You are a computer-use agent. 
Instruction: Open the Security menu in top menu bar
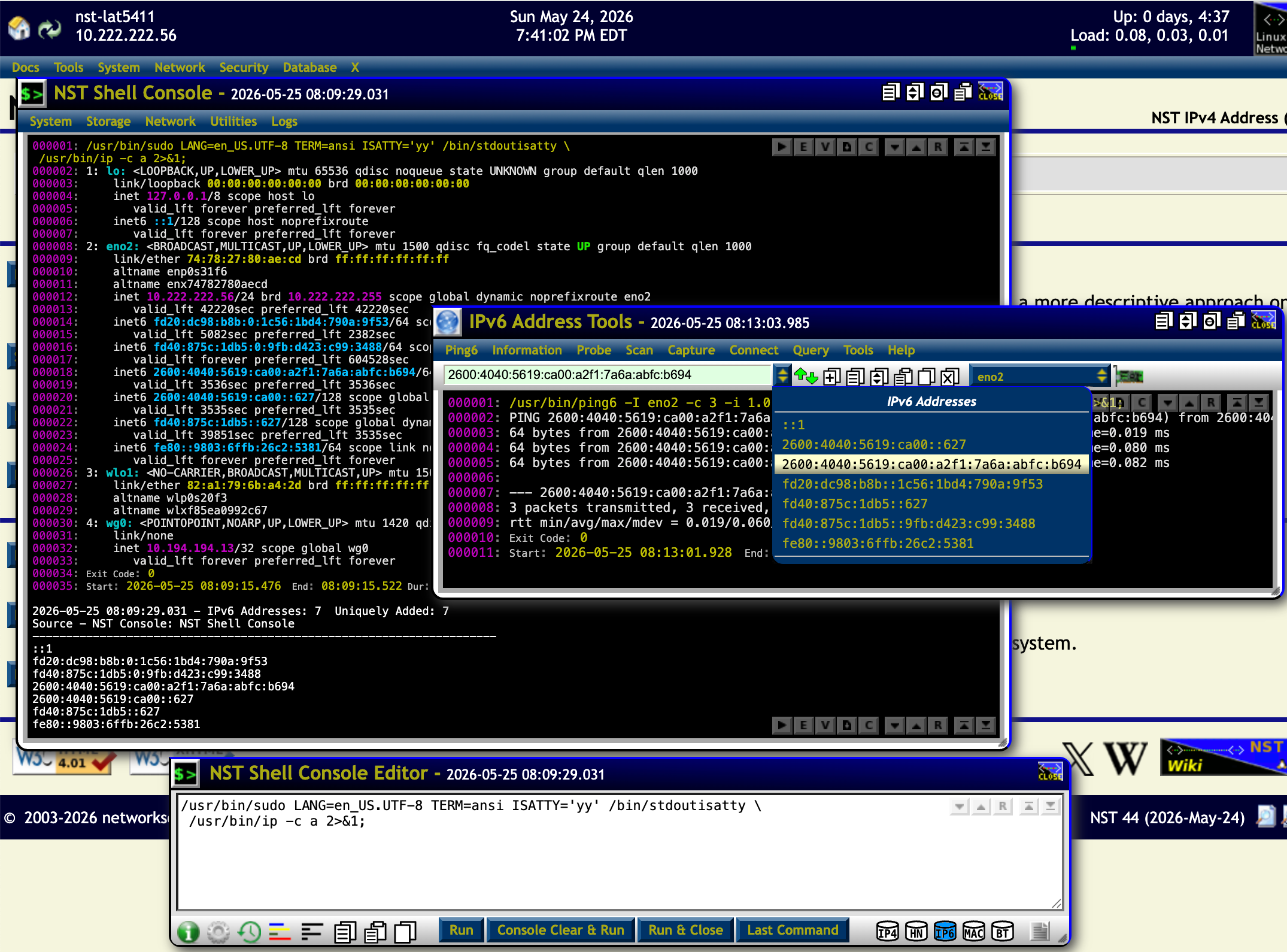tap(244, 68)
